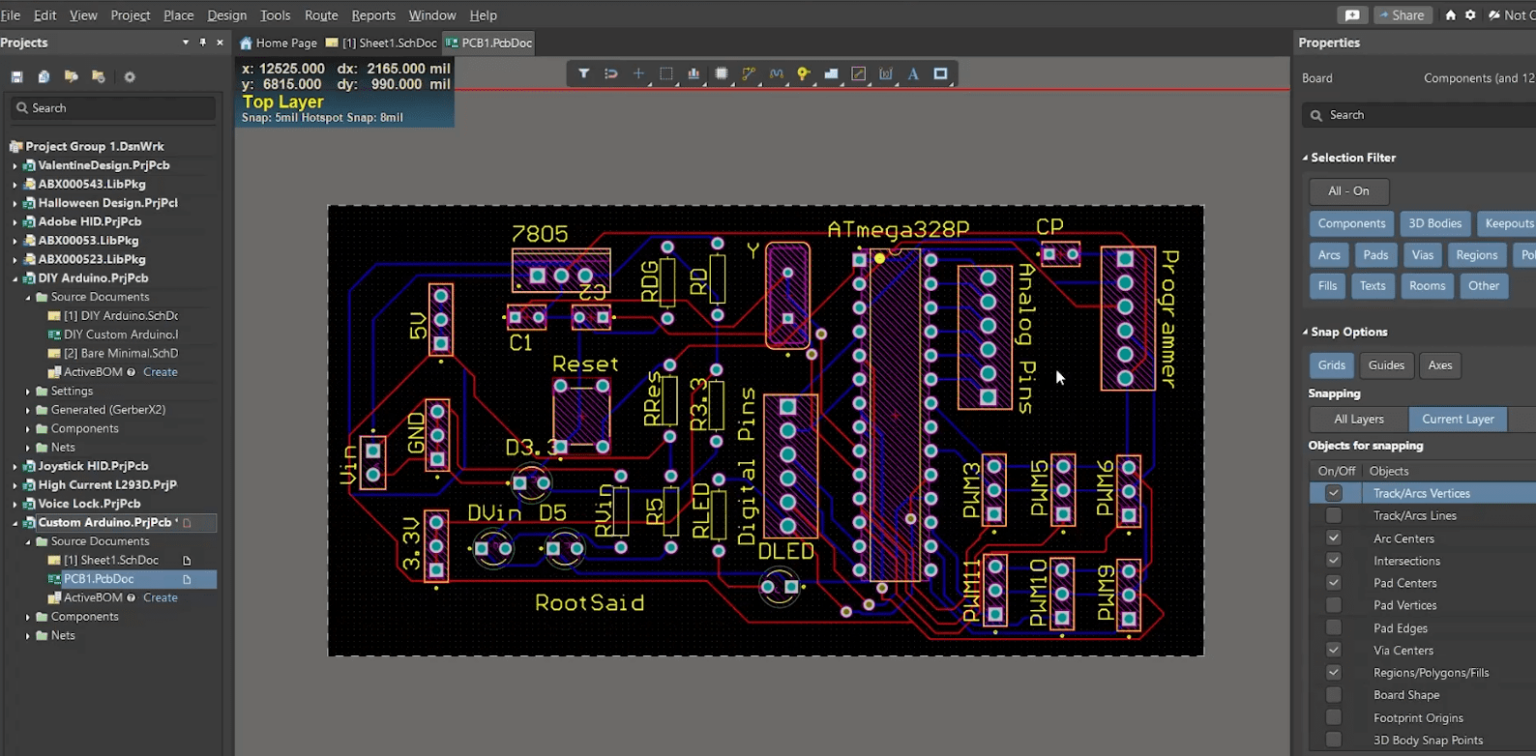
Task: Enable Pad Vertices snapping
Action: [1333, 605]
